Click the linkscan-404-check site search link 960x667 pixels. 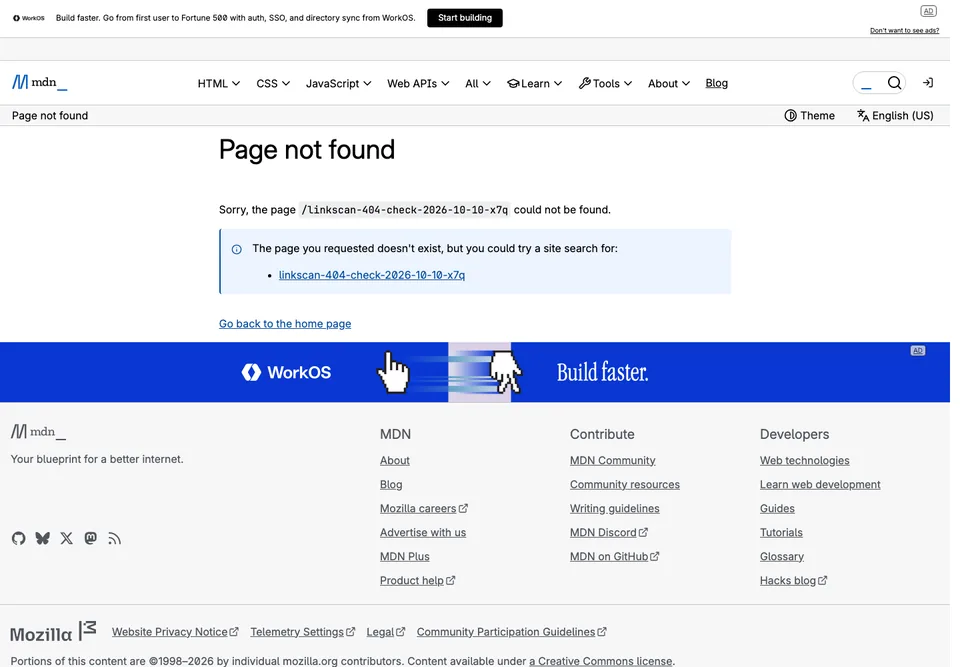coord(372,275)
